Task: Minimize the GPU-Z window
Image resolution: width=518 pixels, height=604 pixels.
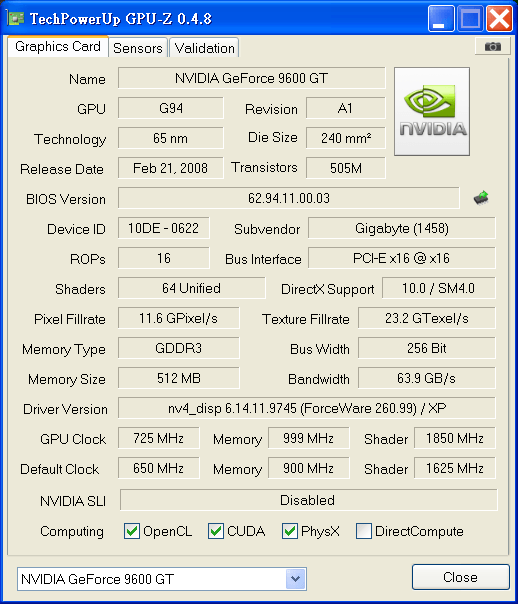Action: coord(441,18)
